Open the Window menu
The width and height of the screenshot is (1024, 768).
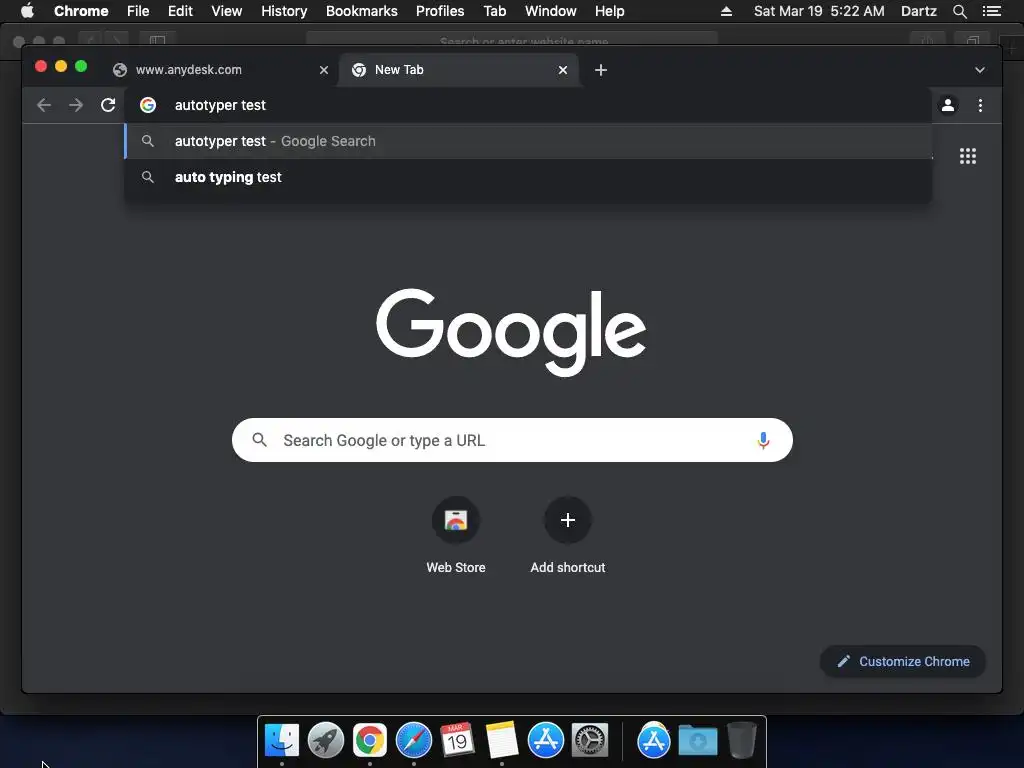pos(551,11)
